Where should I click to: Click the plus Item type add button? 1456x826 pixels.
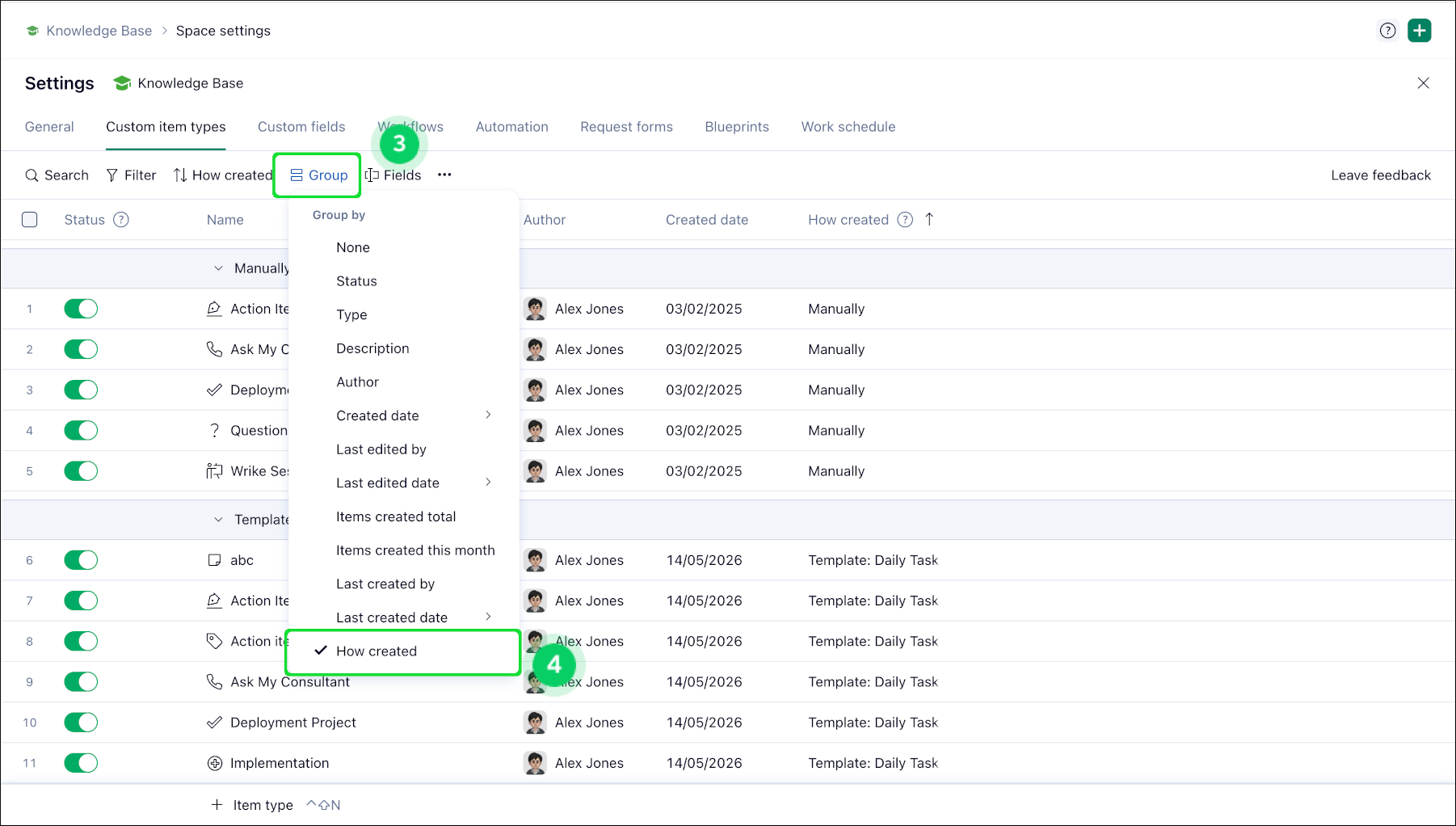point(252,805)
